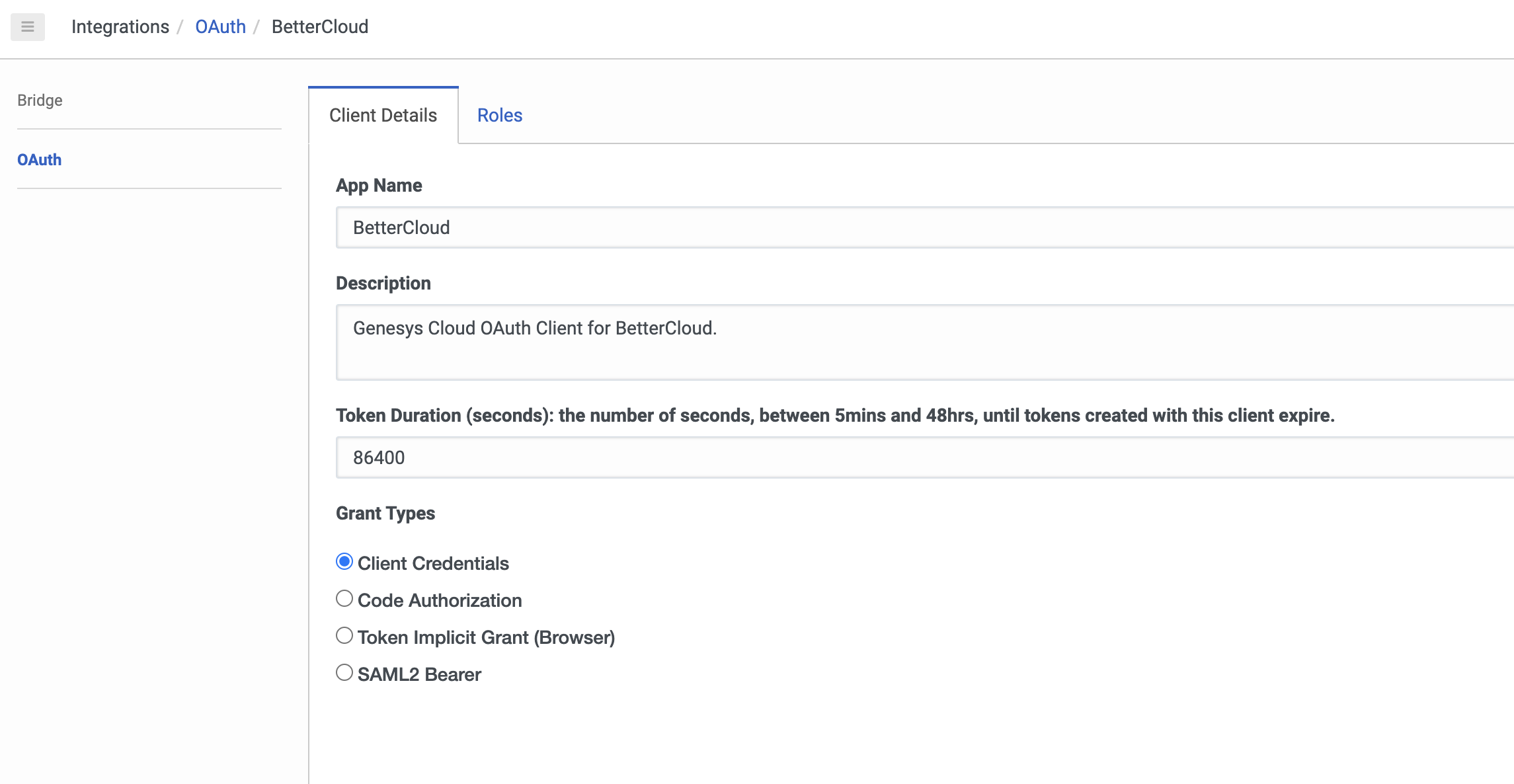Click the Description label

(x=384, y=283)
